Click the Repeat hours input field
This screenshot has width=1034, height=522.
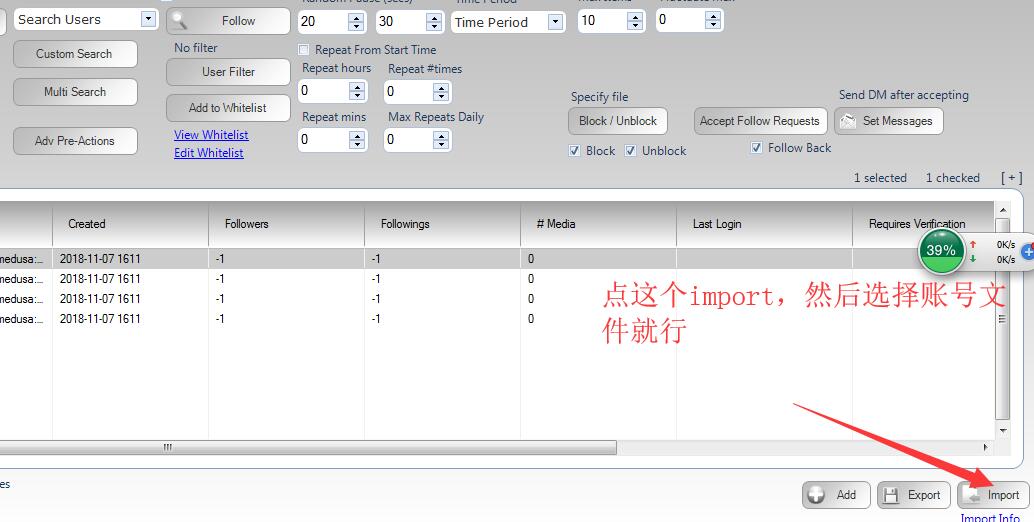(x=324, y=91)
